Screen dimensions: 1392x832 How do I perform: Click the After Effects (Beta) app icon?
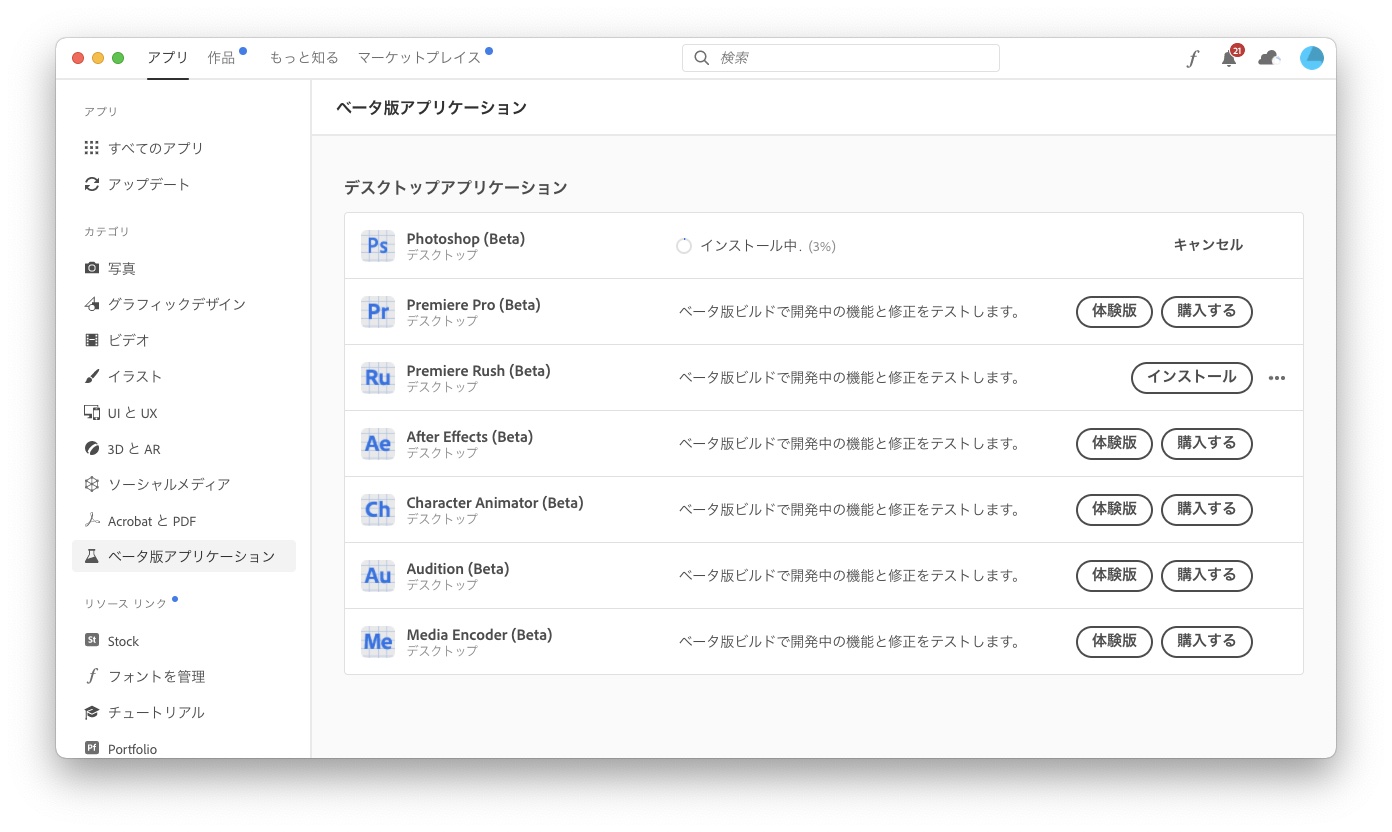click(378, 444)
